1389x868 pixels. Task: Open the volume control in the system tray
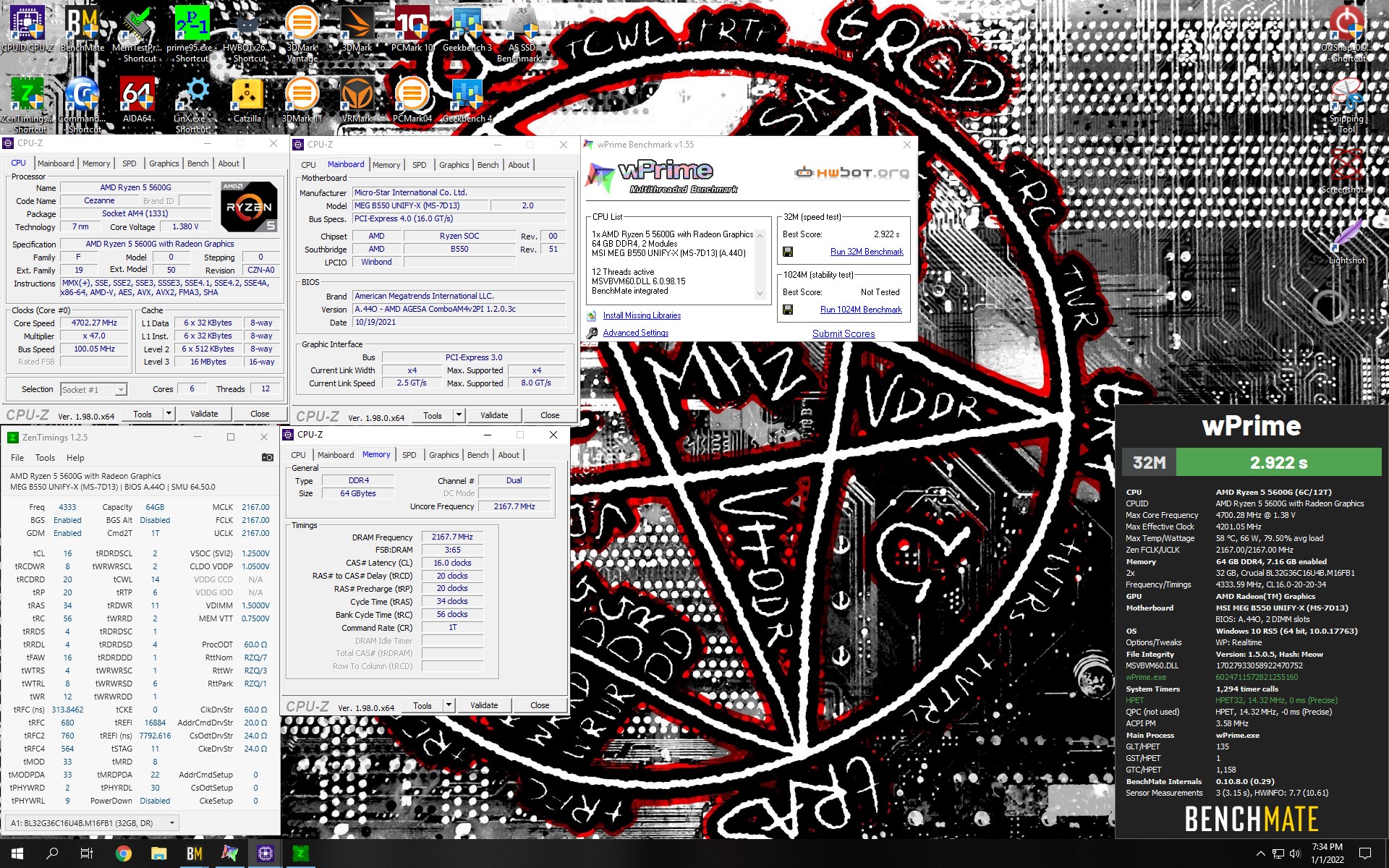point(1295,854)
